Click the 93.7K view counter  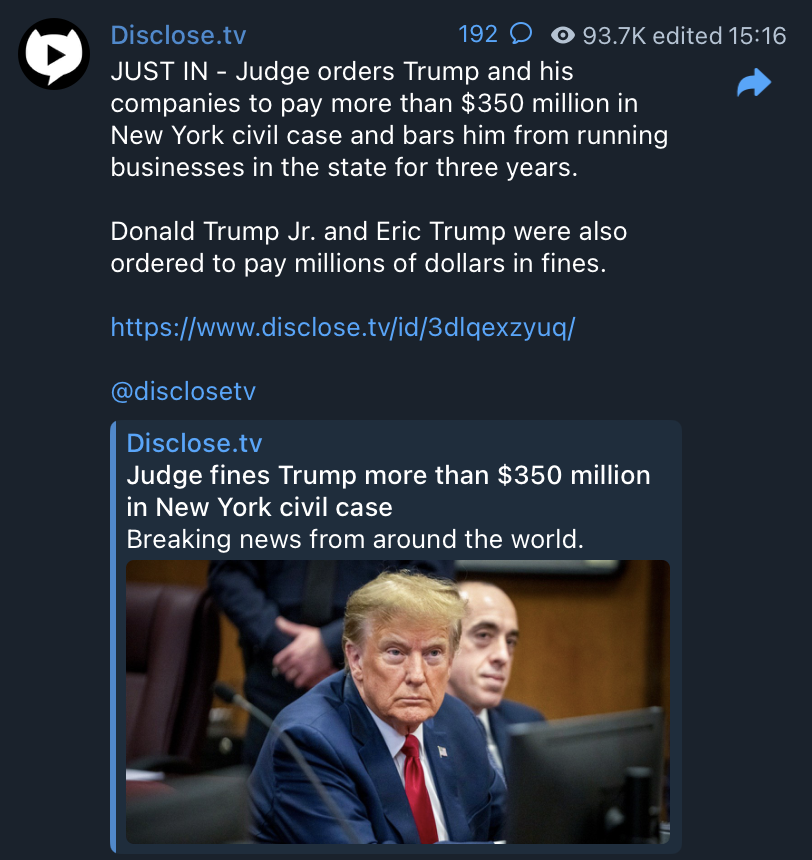(614, 36)
